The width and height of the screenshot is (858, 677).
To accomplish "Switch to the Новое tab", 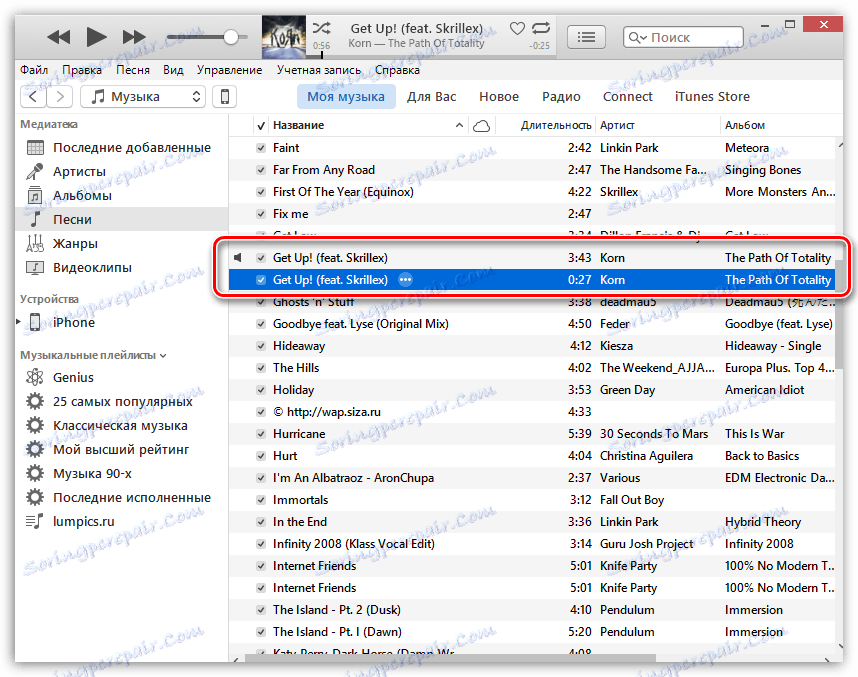I will [498, 97].
